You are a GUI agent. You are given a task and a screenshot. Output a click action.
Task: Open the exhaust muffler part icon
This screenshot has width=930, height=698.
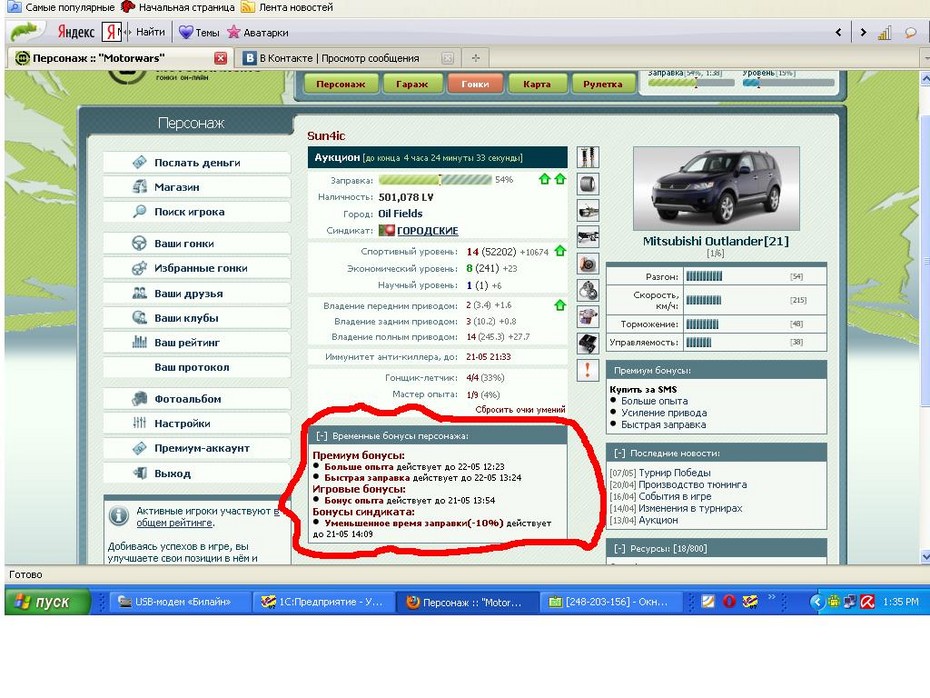point(588,211)
